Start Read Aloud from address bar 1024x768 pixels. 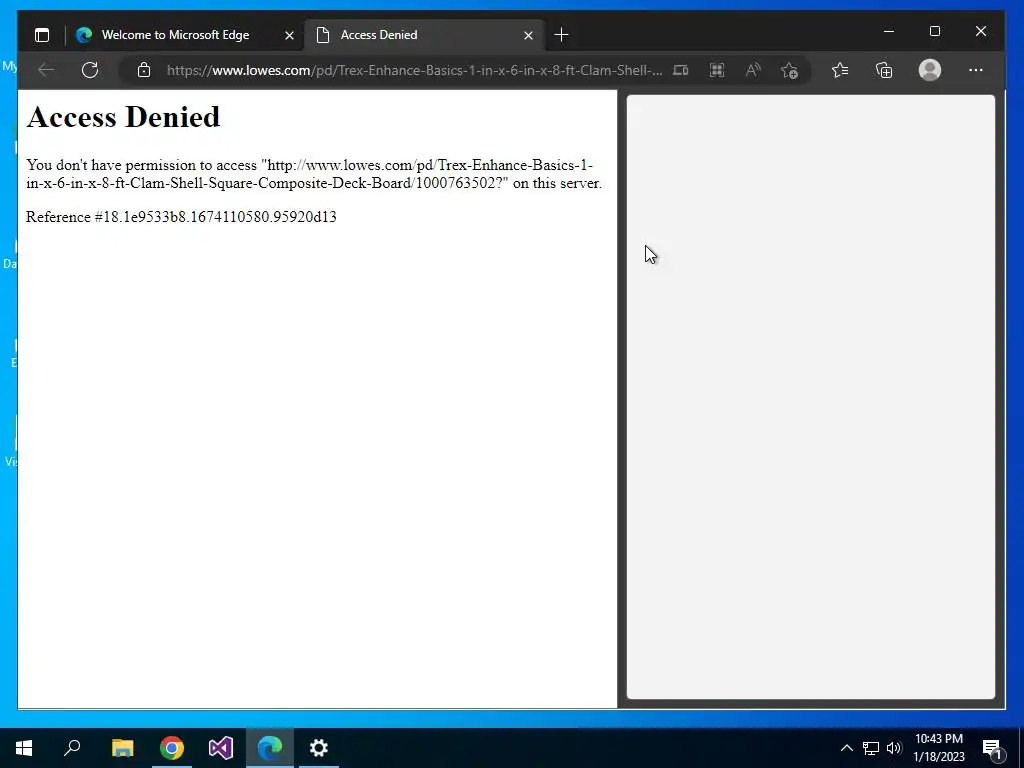[753, 70]
